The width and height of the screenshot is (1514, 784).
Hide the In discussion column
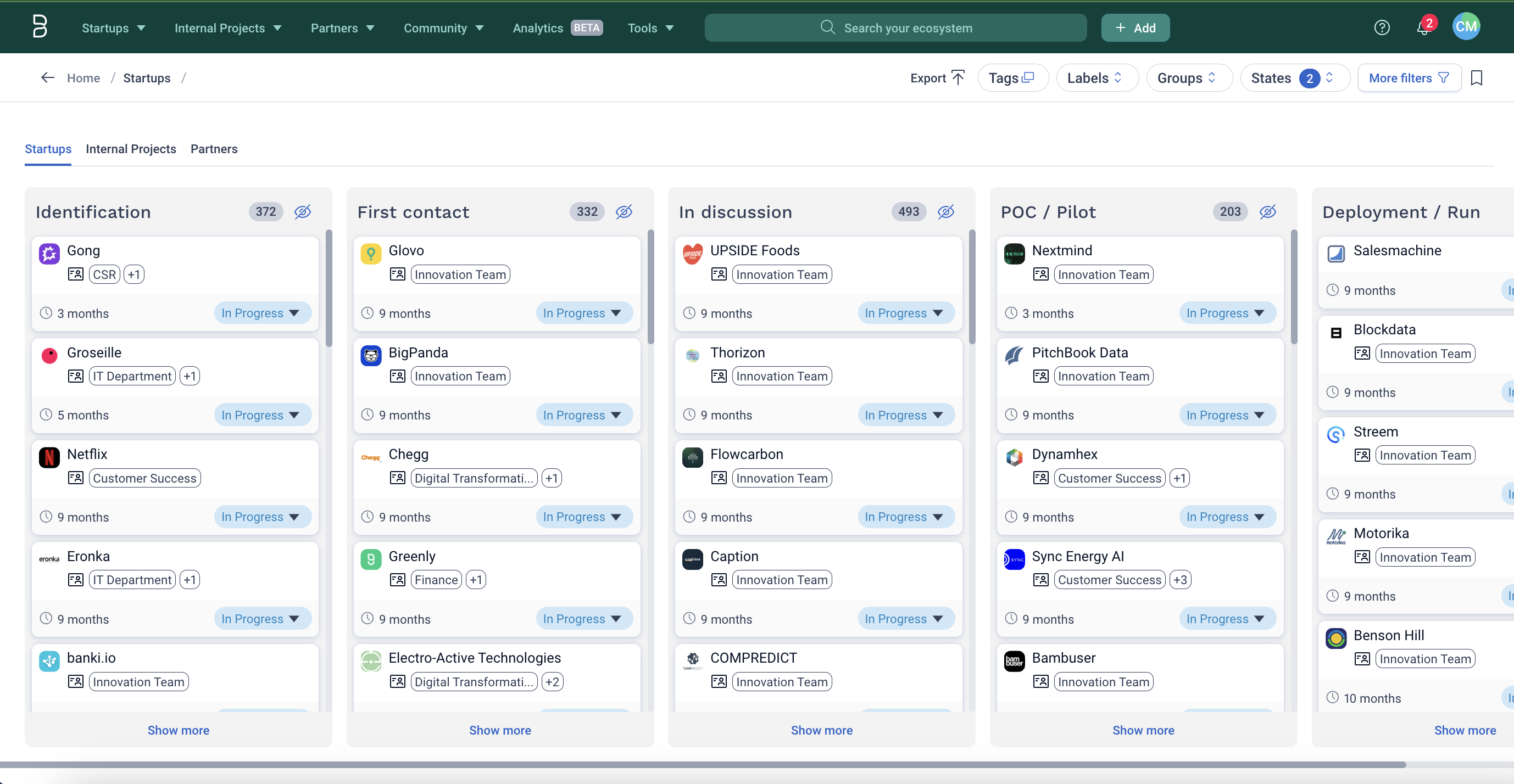coord(945,211)
